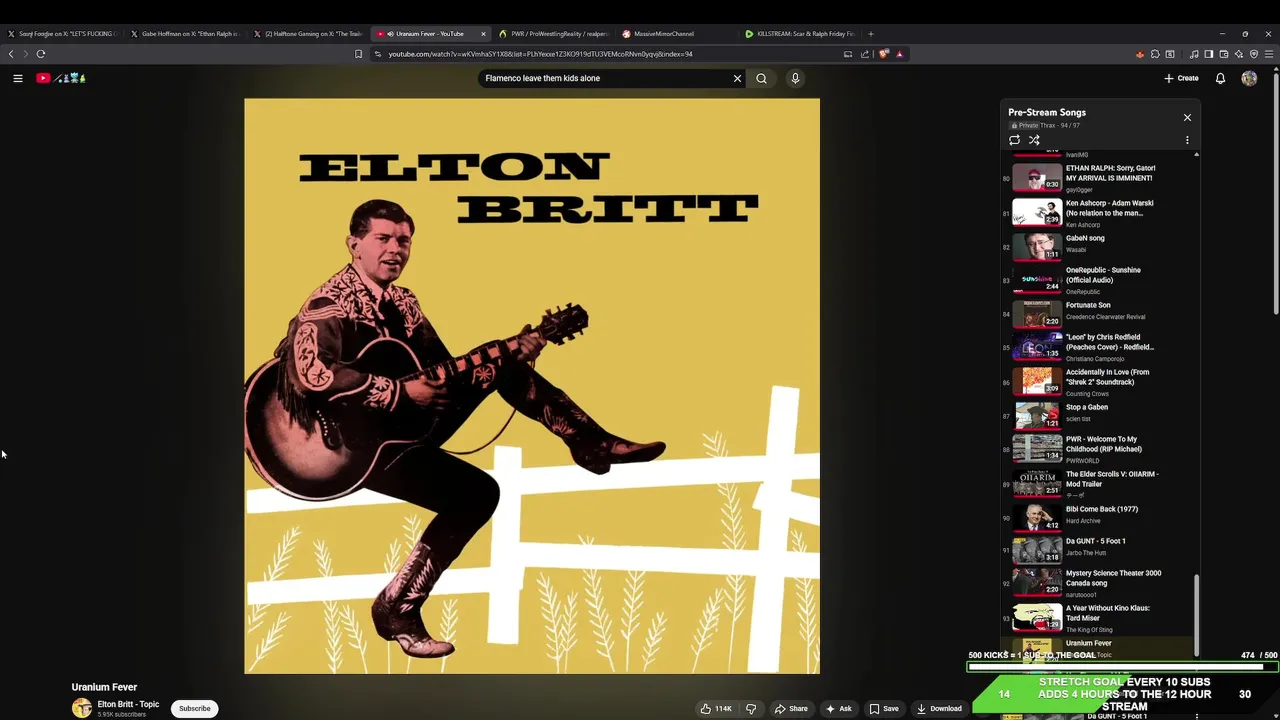This screenshot has width=1280, height=720.
Task: Open a new browser tab
Action: tap(870, 34)
